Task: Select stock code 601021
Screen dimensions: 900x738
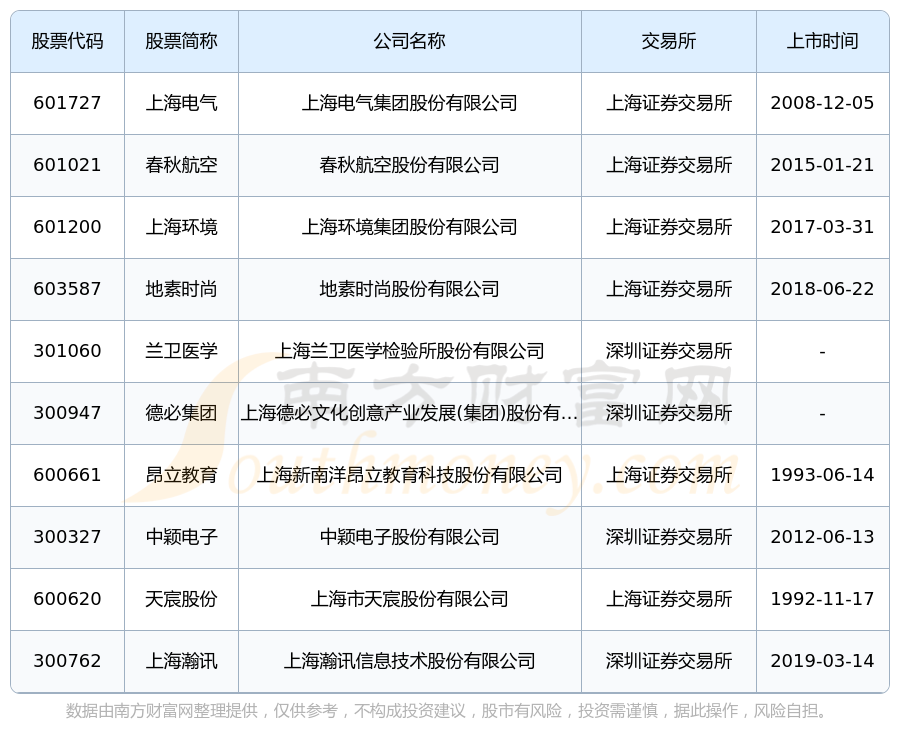Action: click(67, 165)
